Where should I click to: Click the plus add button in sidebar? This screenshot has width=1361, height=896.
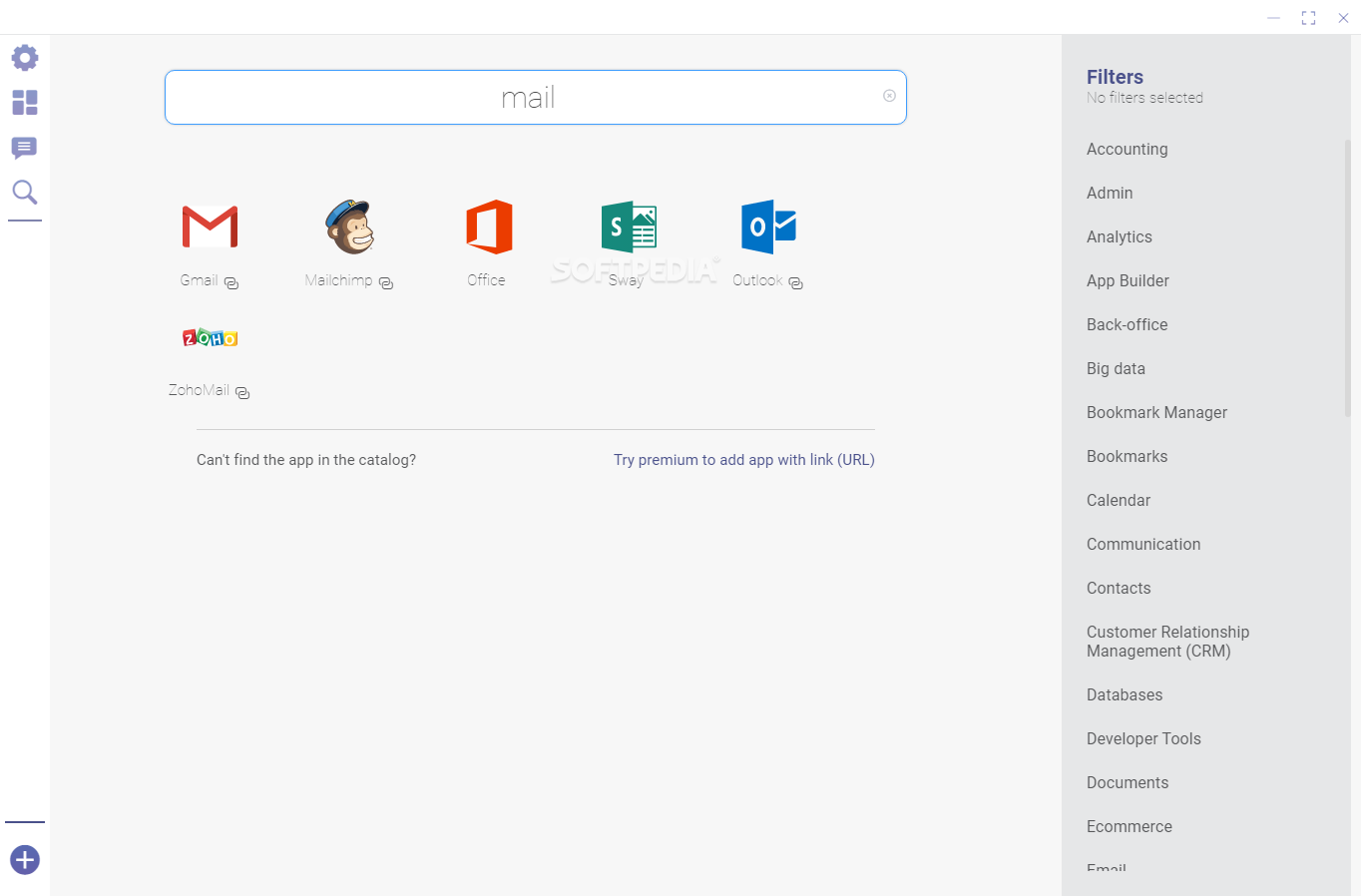pos(25,859)
